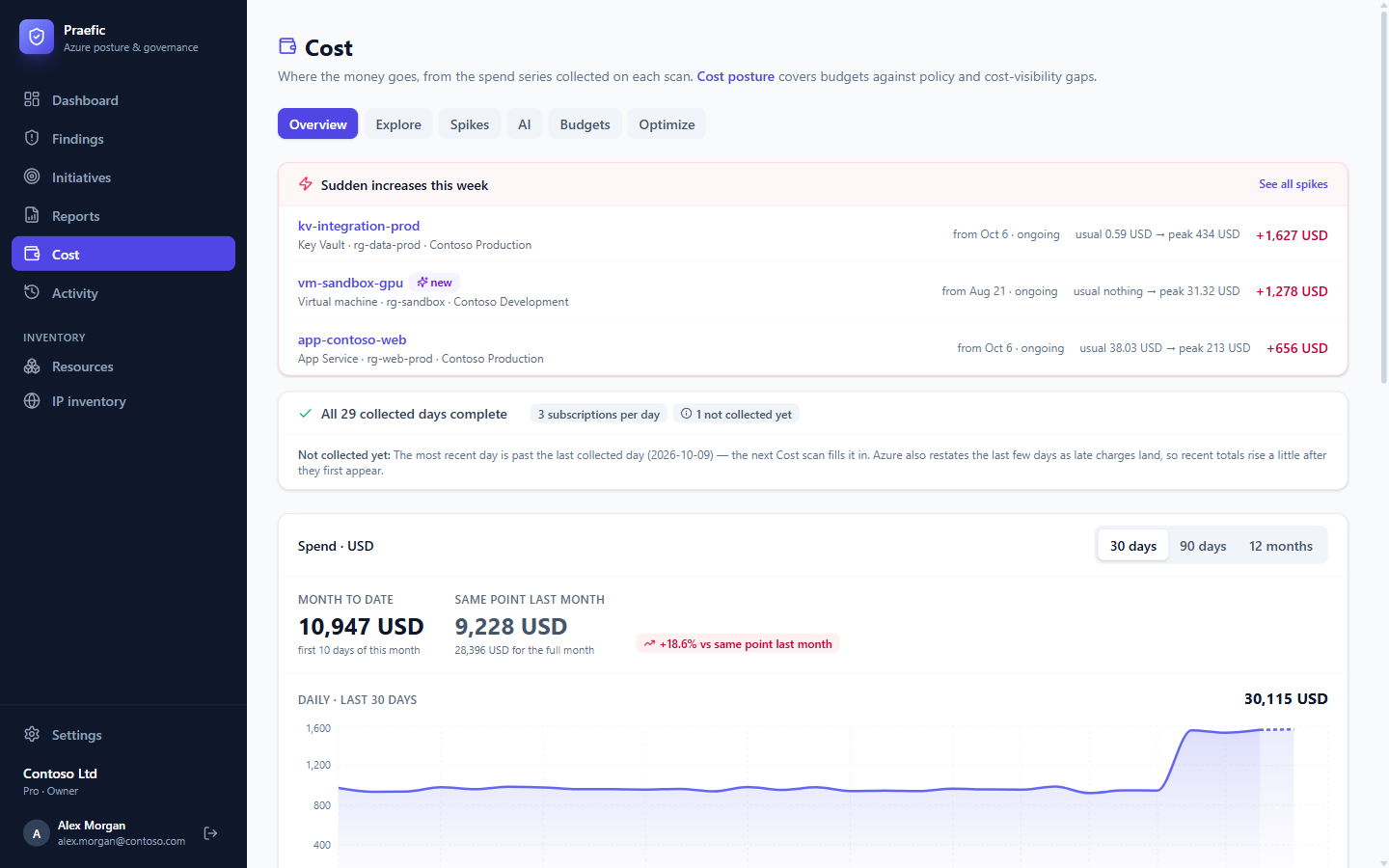
Task: Click the Contoso Ltd organization name
Action: point(60,773)
